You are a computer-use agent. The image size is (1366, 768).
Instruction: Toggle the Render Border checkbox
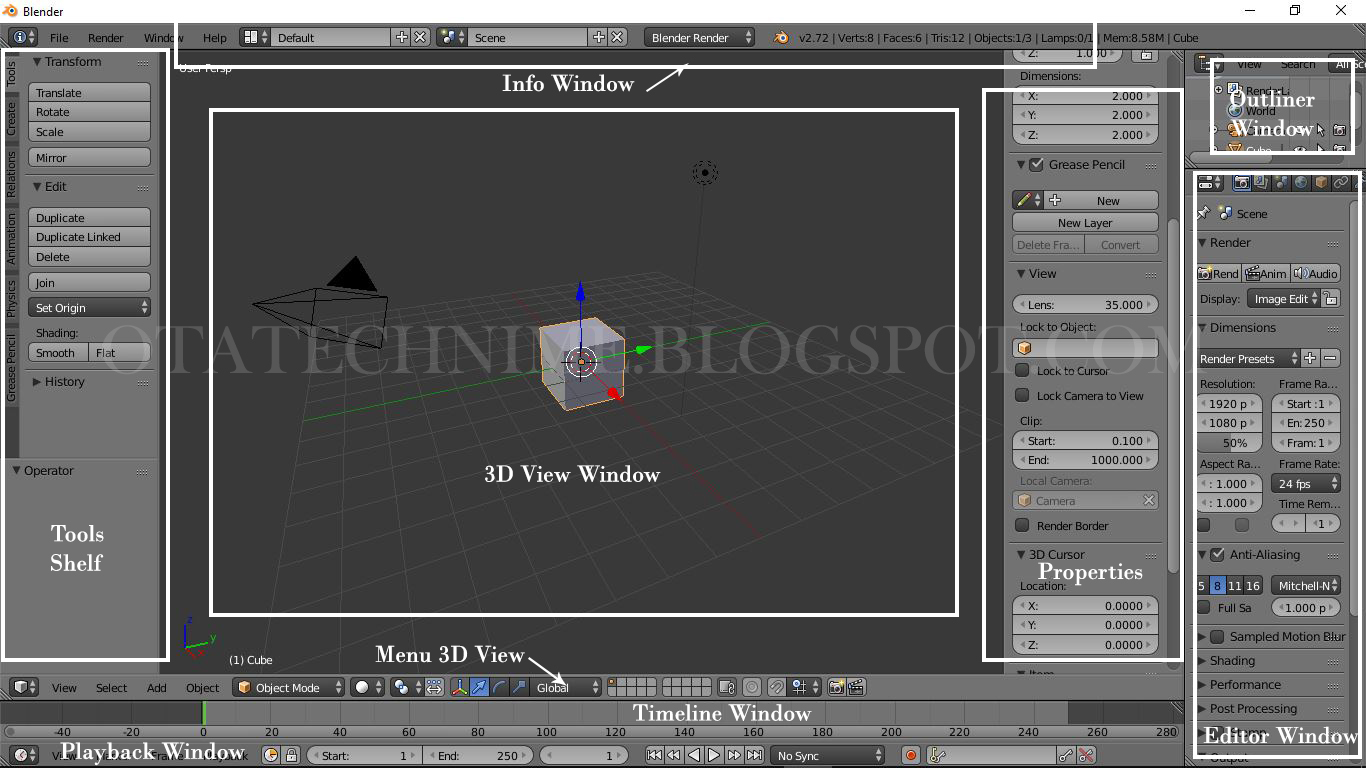tap(1023, 525)
